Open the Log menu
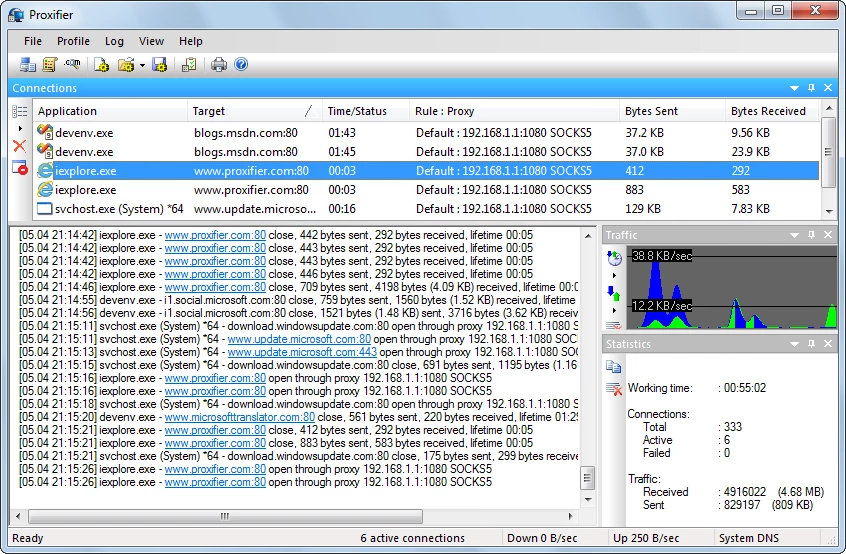The width and height of the screenshot is (846, 554). (114, 41)
